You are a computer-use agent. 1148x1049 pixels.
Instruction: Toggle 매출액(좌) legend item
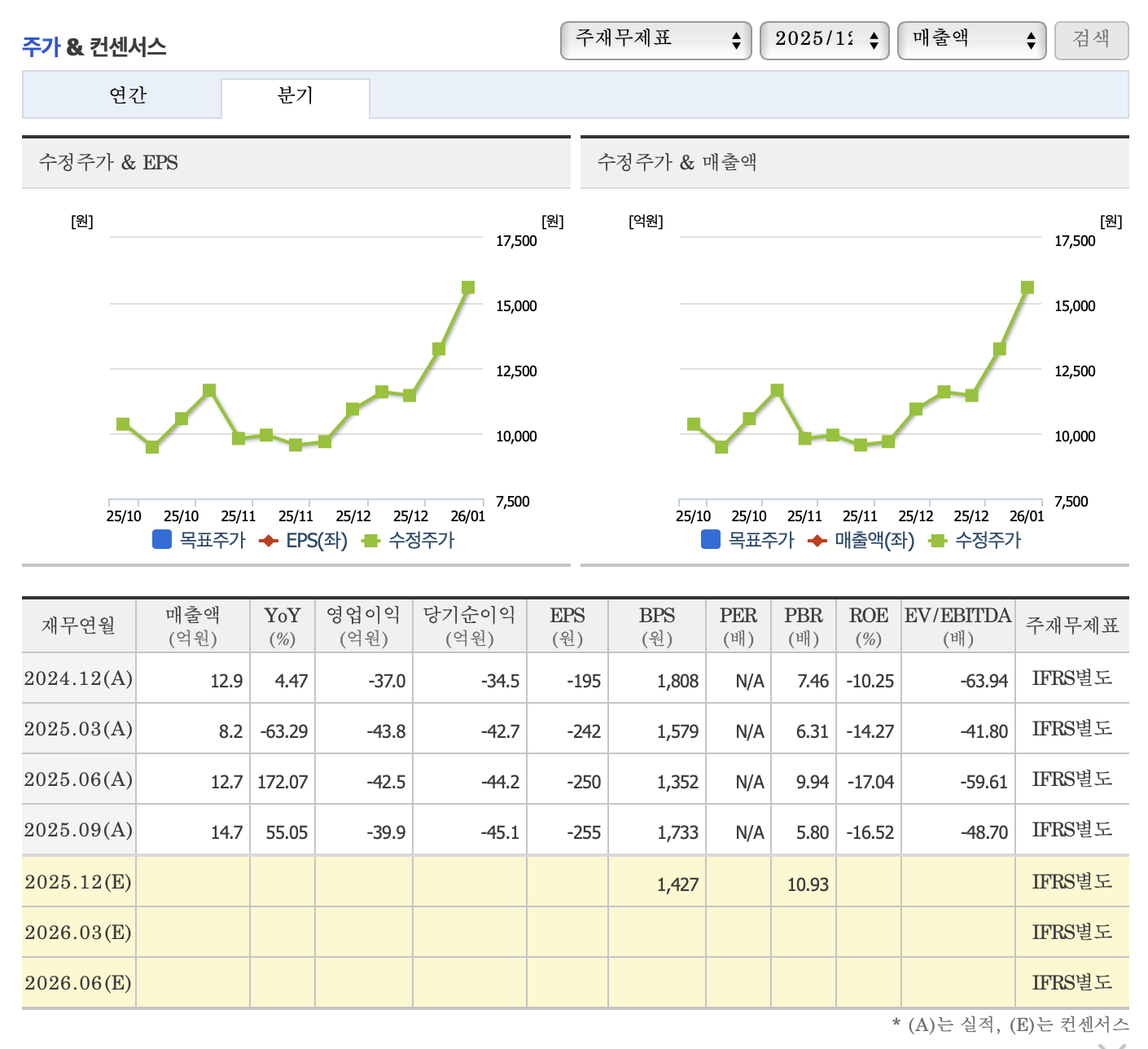[x=861, y=540]
